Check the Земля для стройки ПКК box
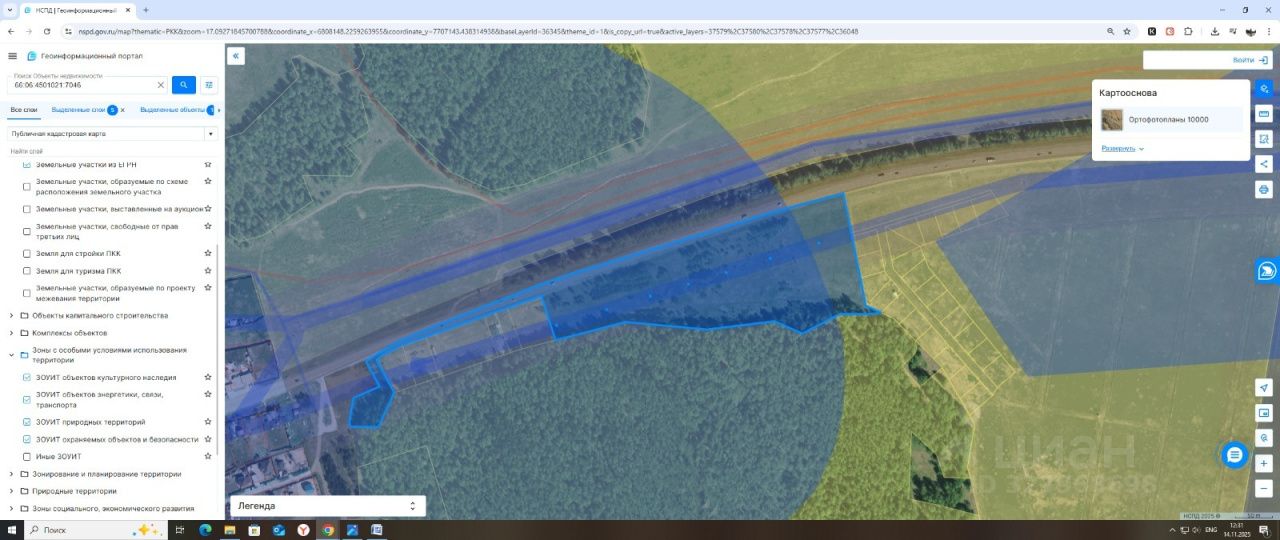The image size is (1280, 540). [x=27, y=254]
